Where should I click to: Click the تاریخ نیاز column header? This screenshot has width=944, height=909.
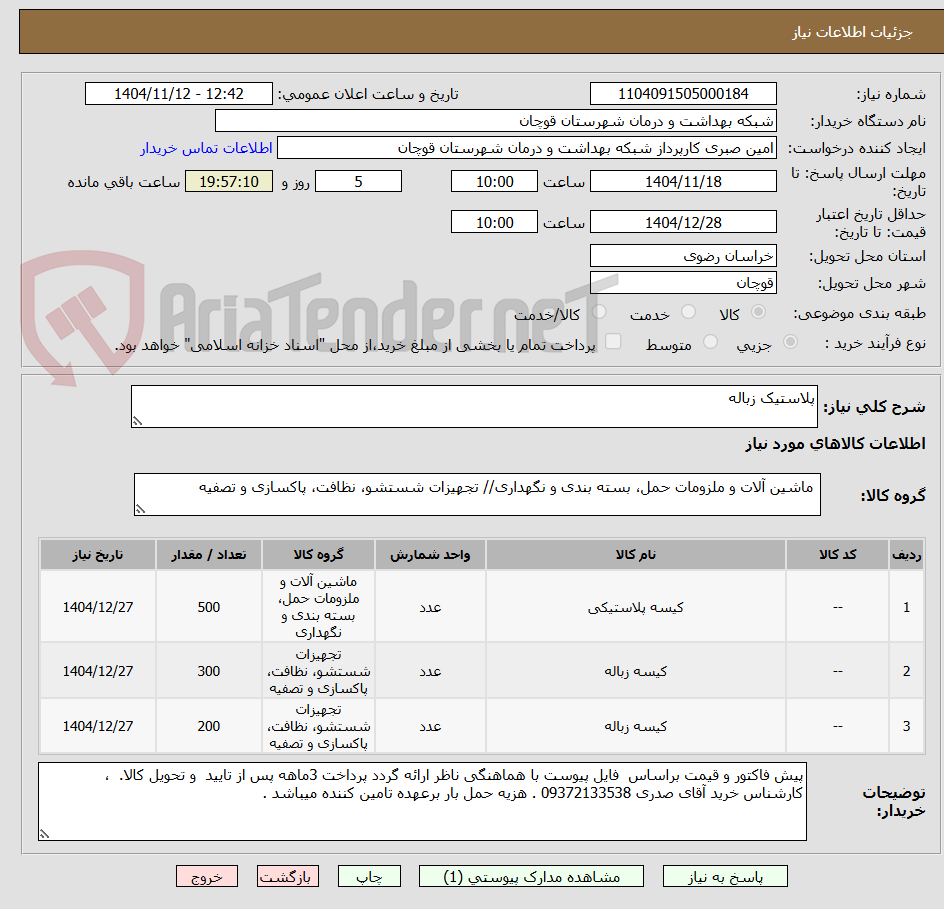(98, 554)
